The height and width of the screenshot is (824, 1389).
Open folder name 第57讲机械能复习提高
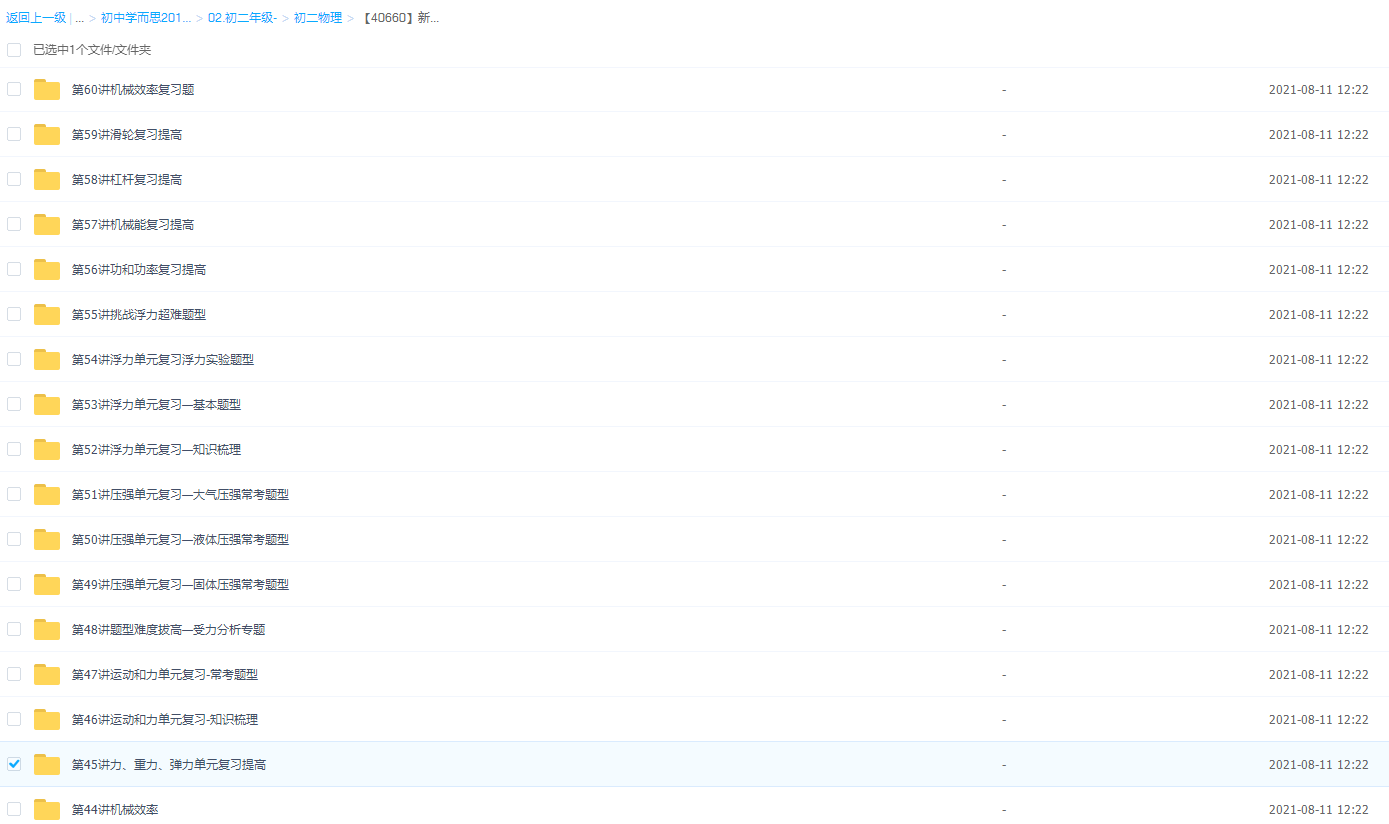(133, 225)
